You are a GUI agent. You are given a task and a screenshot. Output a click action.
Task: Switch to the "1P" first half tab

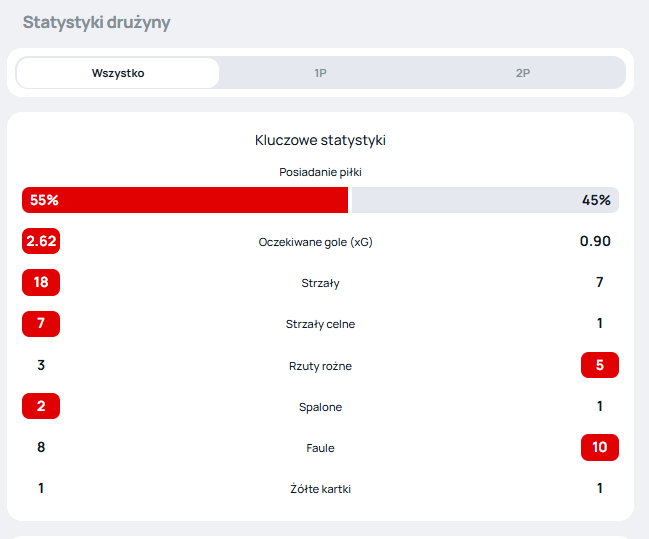320,73
